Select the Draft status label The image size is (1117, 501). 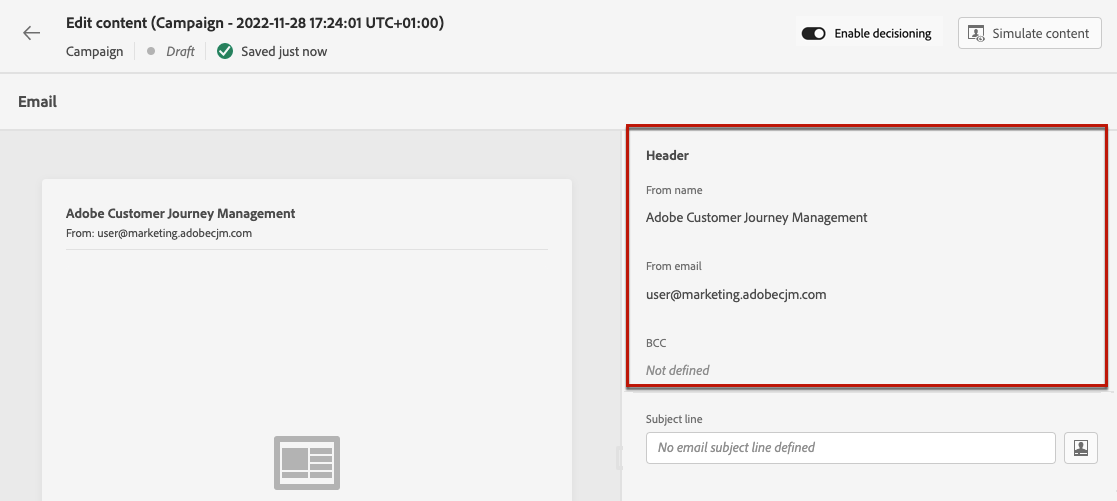click(x=180, y=51)
